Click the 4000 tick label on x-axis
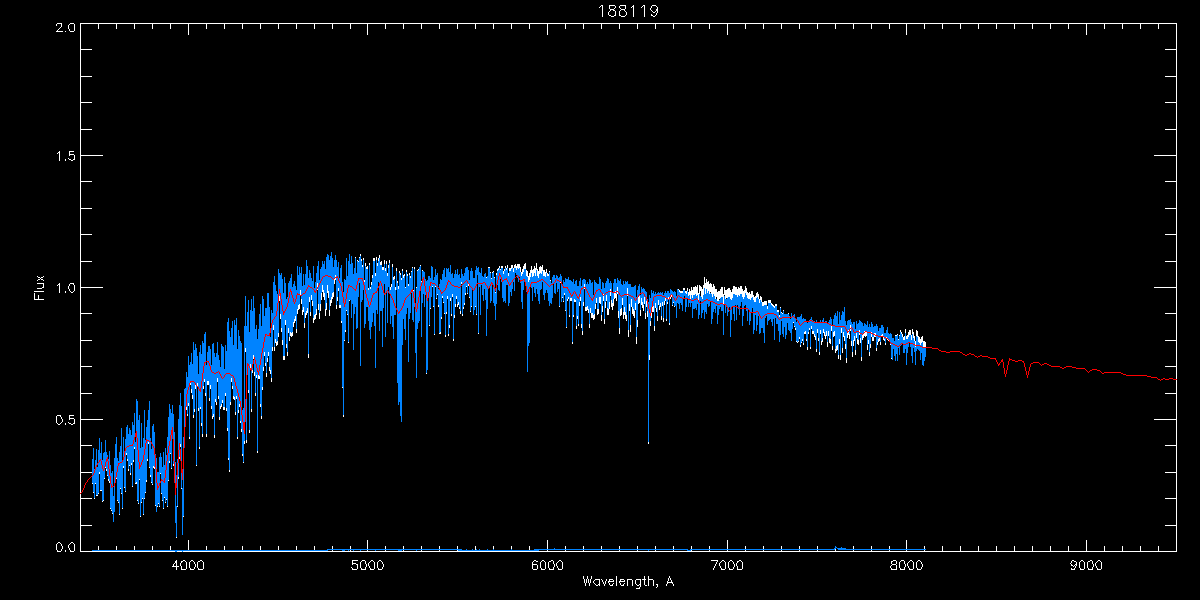1200x600 pixels. [188, 564]
